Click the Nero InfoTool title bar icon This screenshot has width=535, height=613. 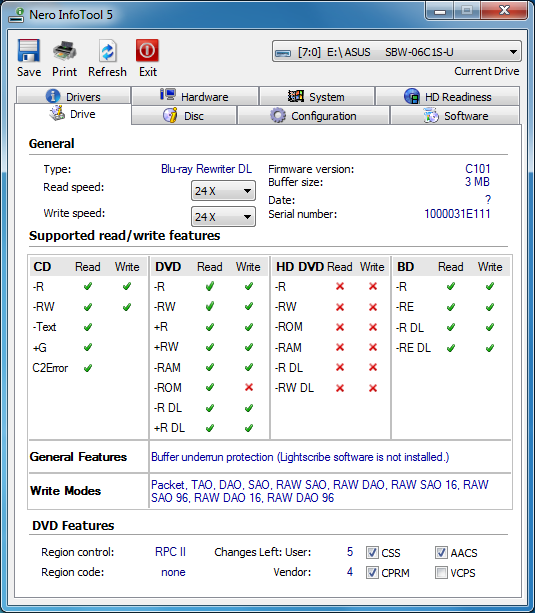coord(16,15)
